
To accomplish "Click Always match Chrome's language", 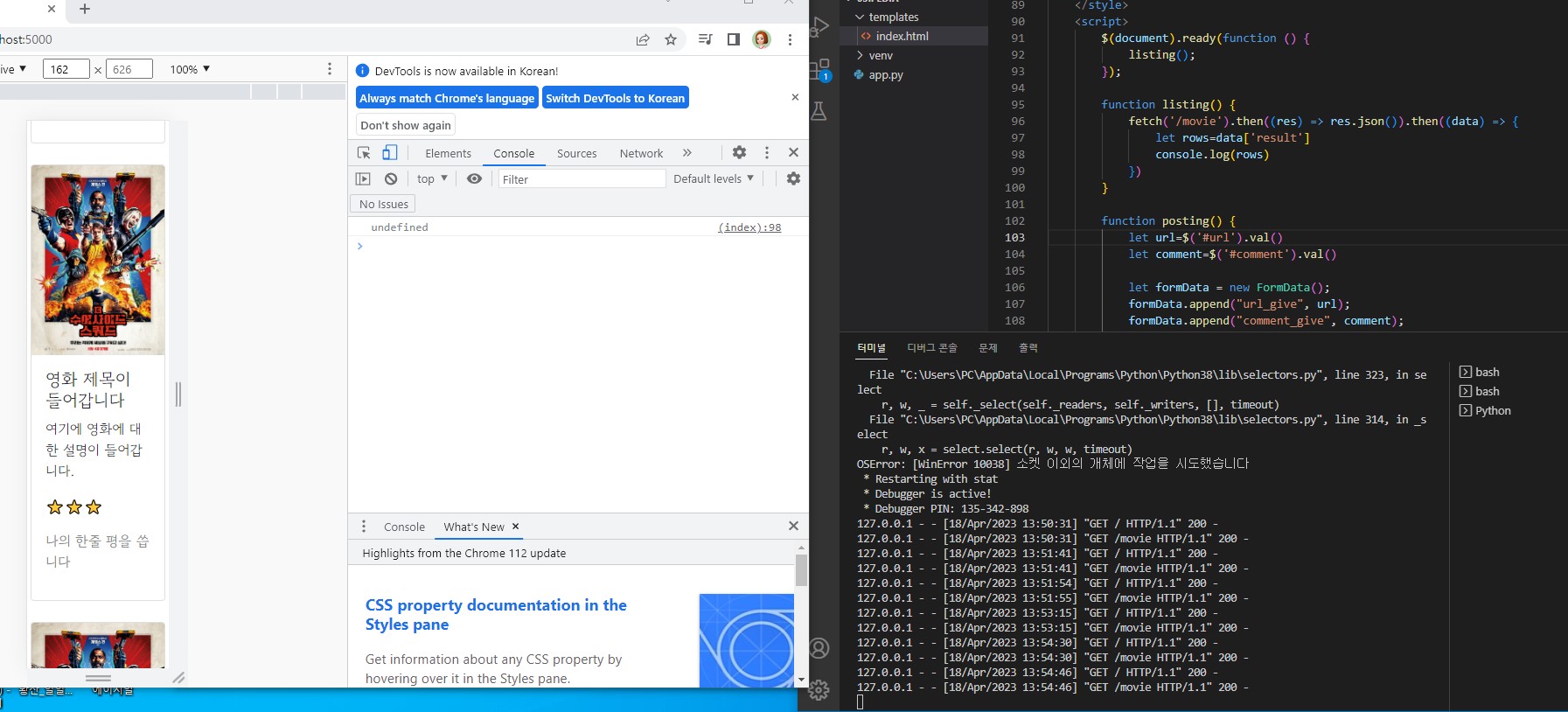I will pyautogui.click(x=447, y=98).
